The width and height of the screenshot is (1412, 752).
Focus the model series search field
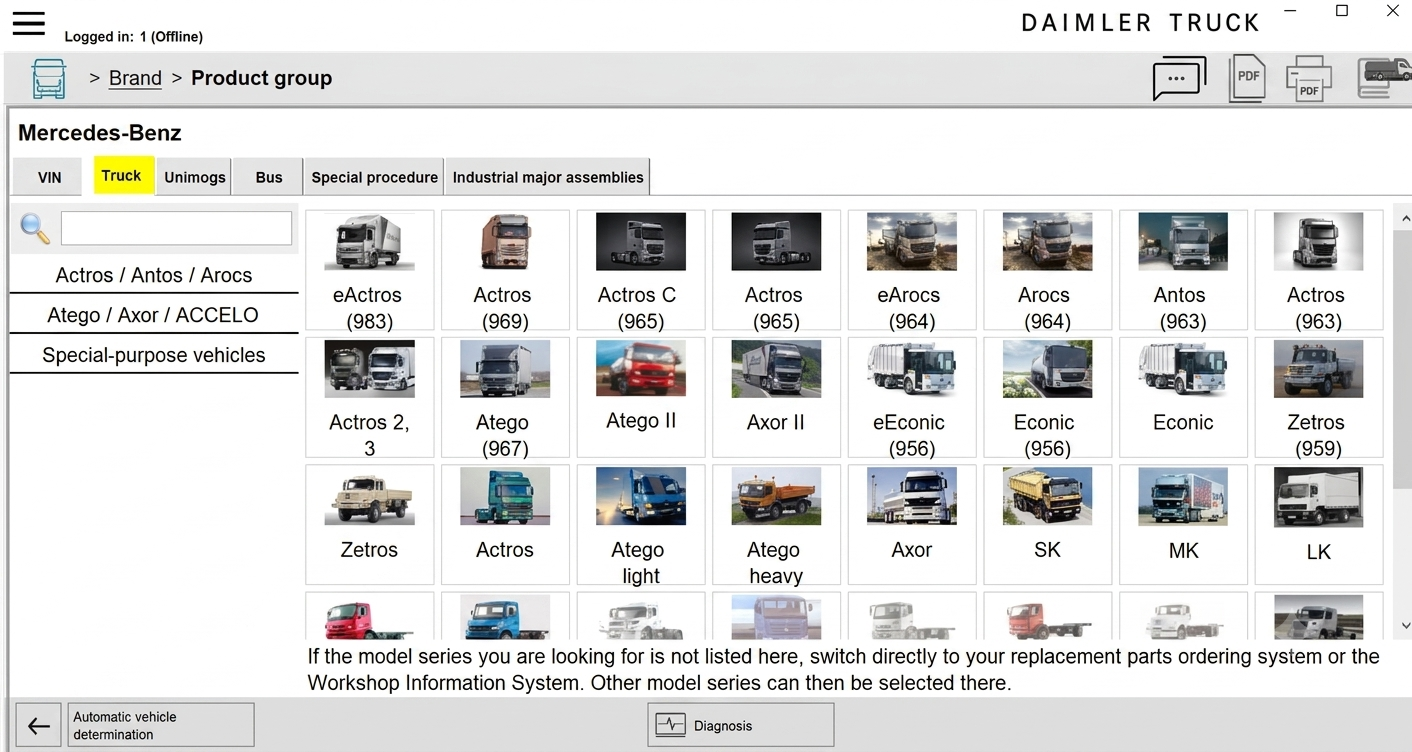pos(177,228)
